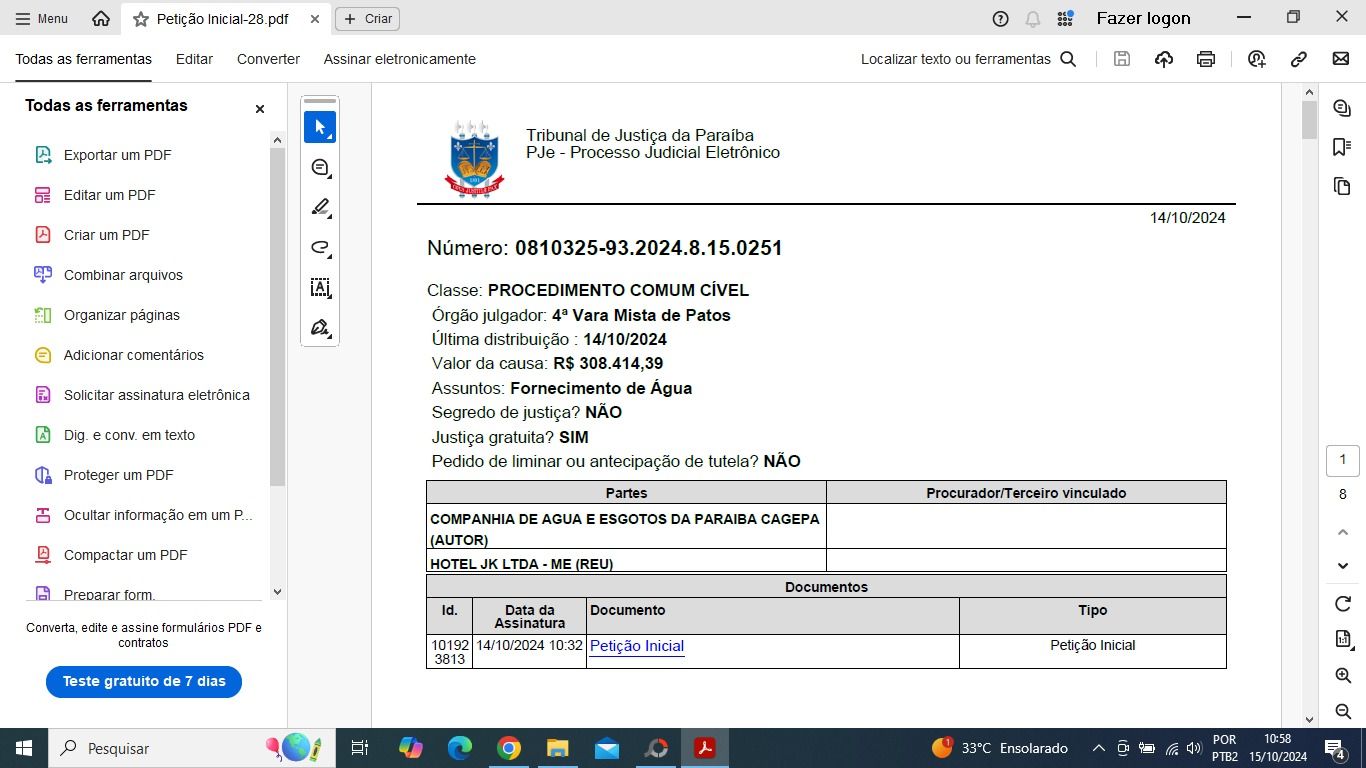Open File Explorer from the taskbar
This screenshot has height=768, width=1366.
click(x=557, y=748)
